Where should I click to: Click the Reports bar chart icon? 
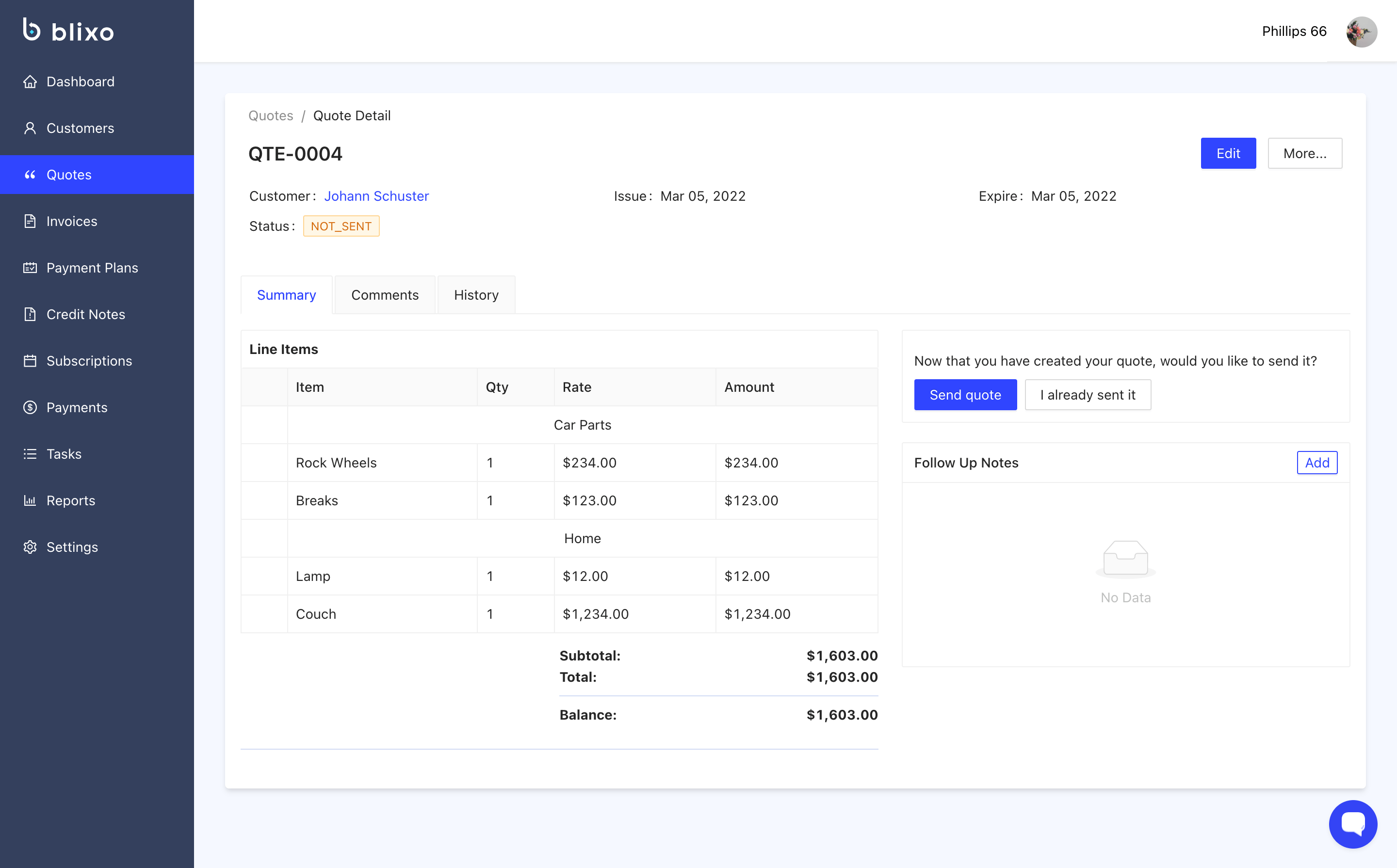pos(30,500)
